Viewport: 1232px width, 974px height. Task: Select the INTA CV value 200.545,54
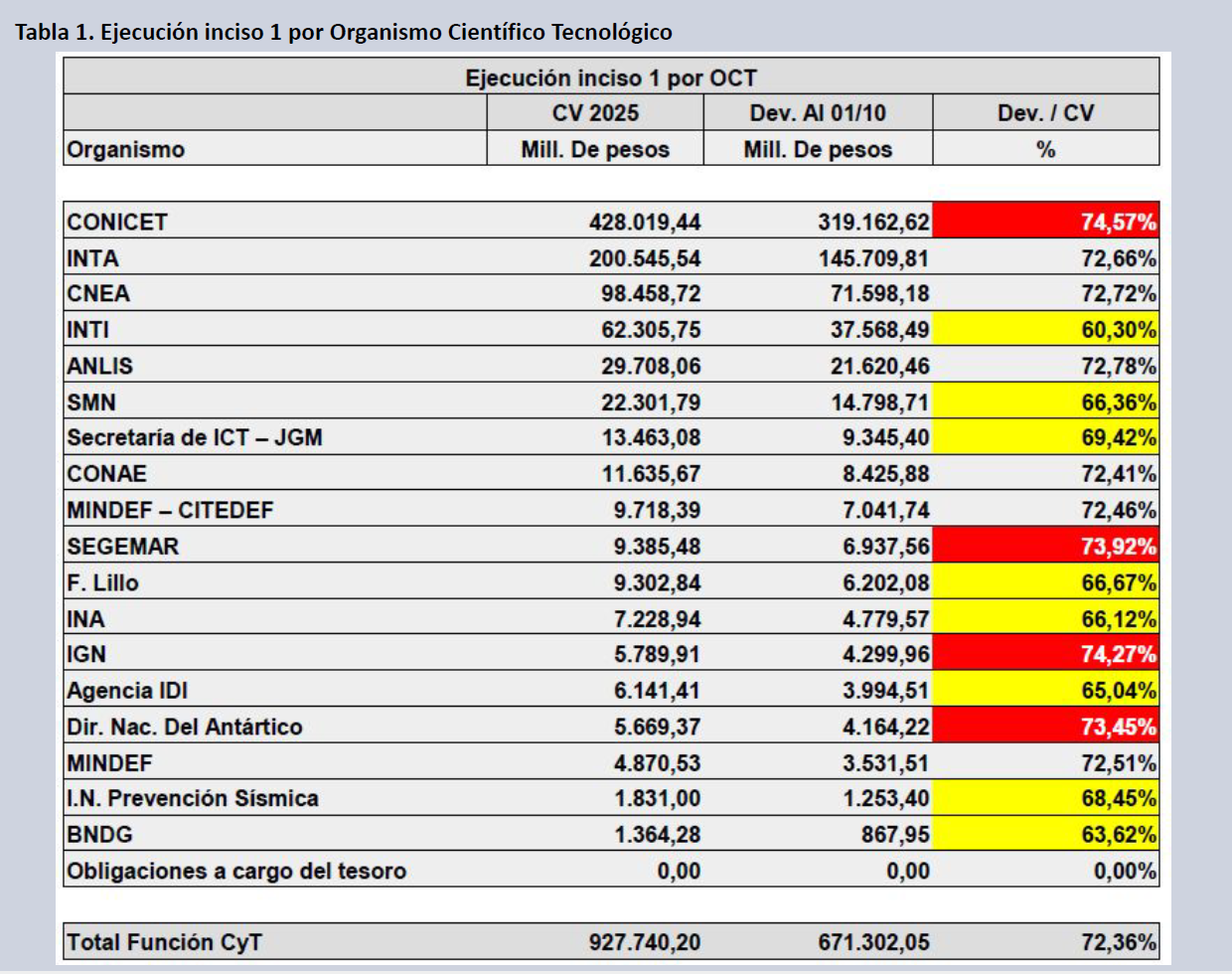(x=645, y=258)
